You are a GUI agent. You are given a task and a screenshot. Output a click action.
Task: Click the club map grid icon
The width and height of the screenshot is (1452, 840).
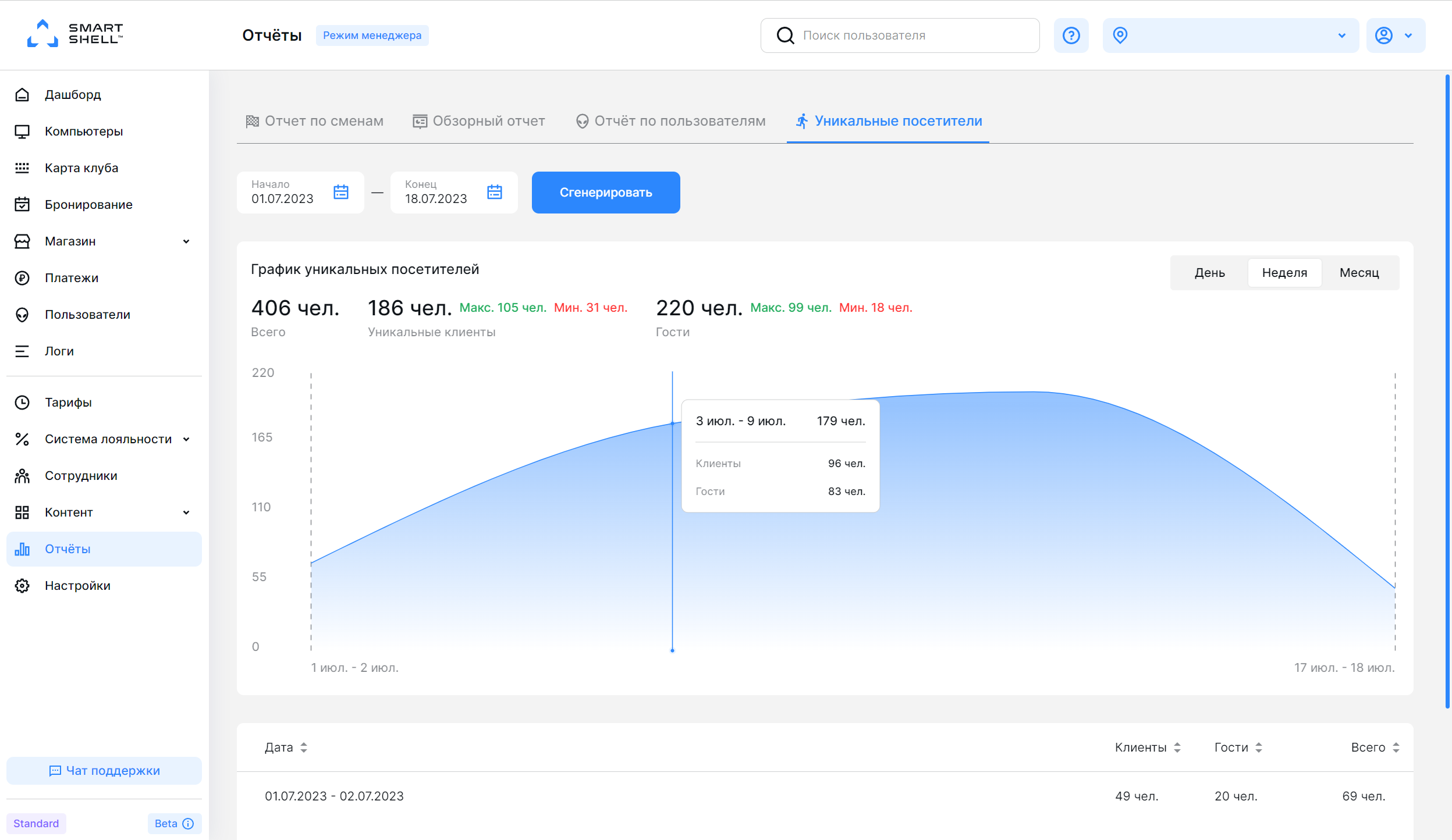coord(22,168)
